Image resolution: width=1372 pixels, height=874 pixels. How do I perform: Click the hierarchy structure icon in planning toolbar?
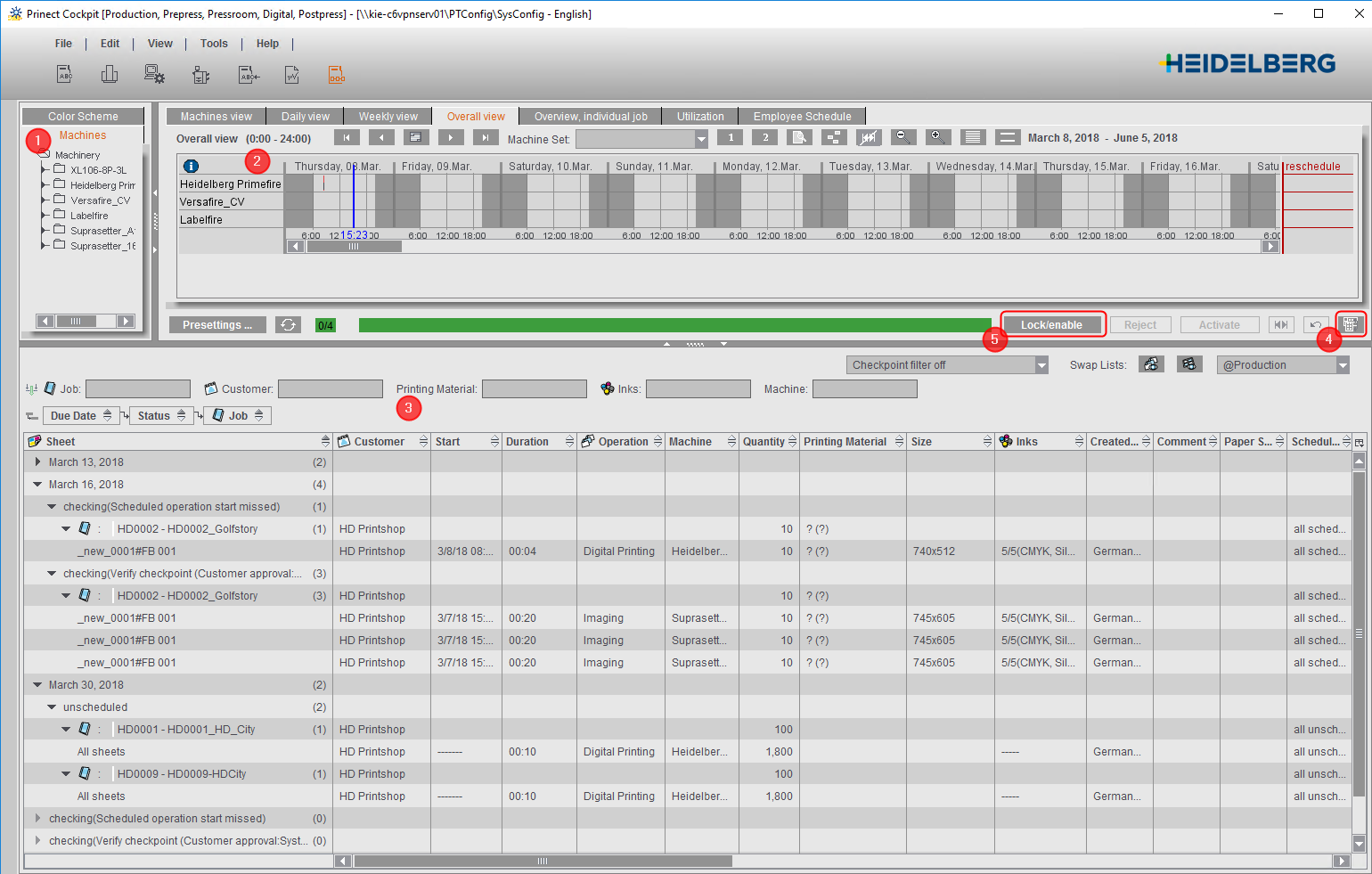(x=834, y=137)
